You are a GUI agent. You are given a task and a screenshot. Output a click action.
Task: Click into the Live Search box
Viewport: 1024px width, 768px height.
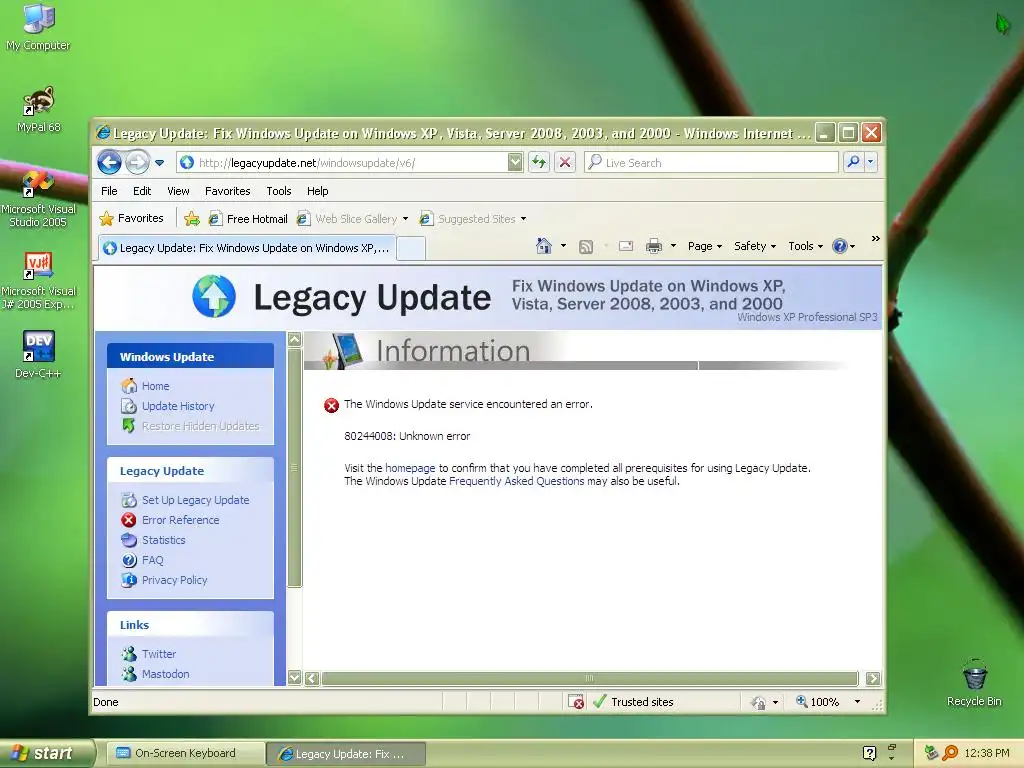(x=711, y=163)
